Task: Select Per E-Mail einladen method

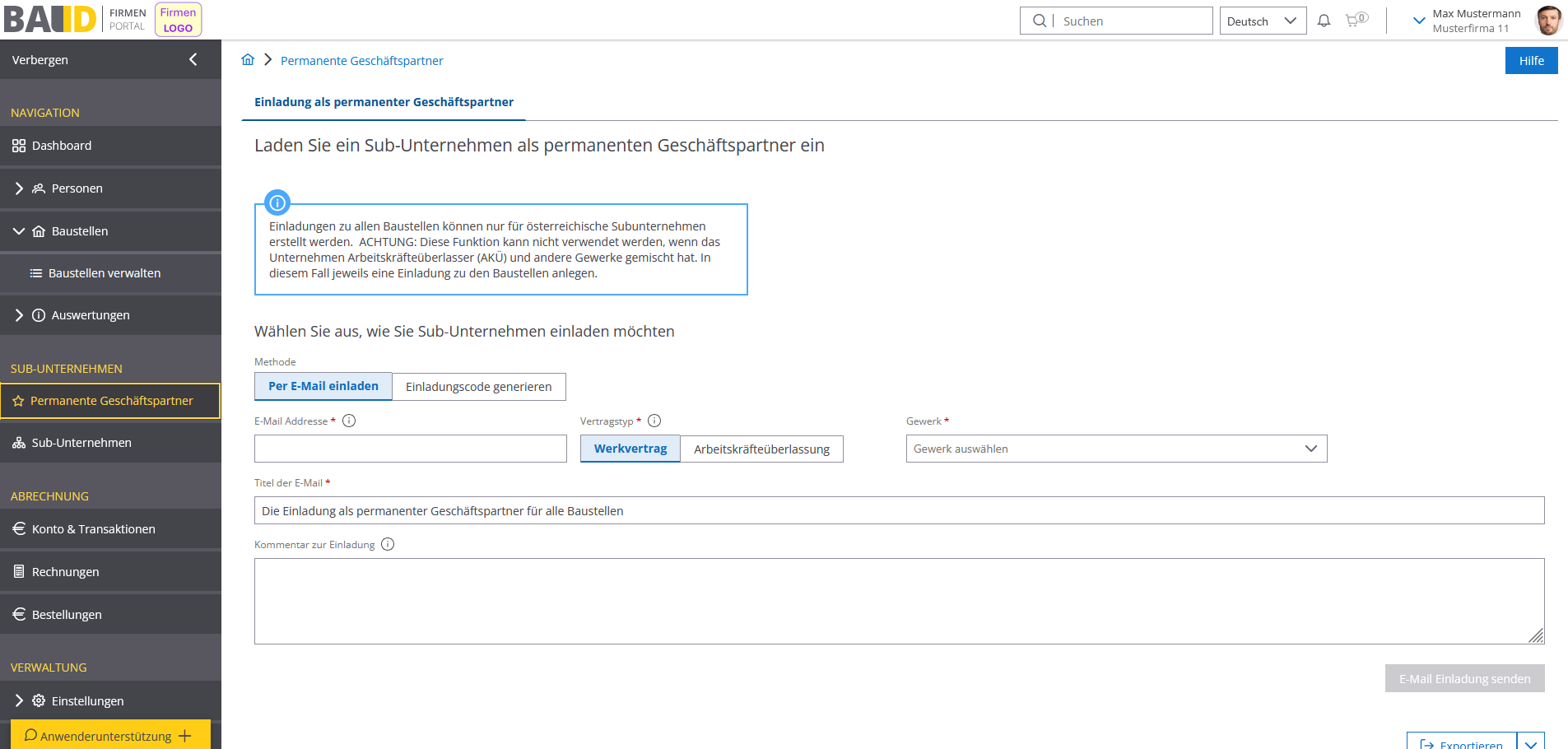Action: coord(323,386)
